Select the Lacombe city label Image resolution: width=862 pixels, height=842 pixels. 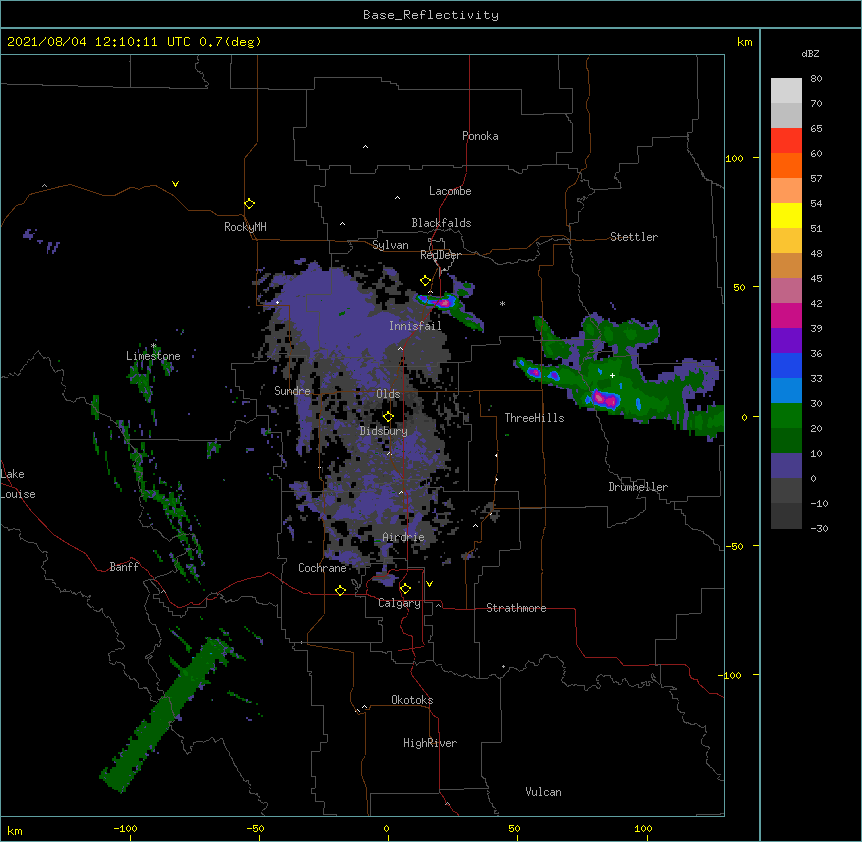coord(450,191)
